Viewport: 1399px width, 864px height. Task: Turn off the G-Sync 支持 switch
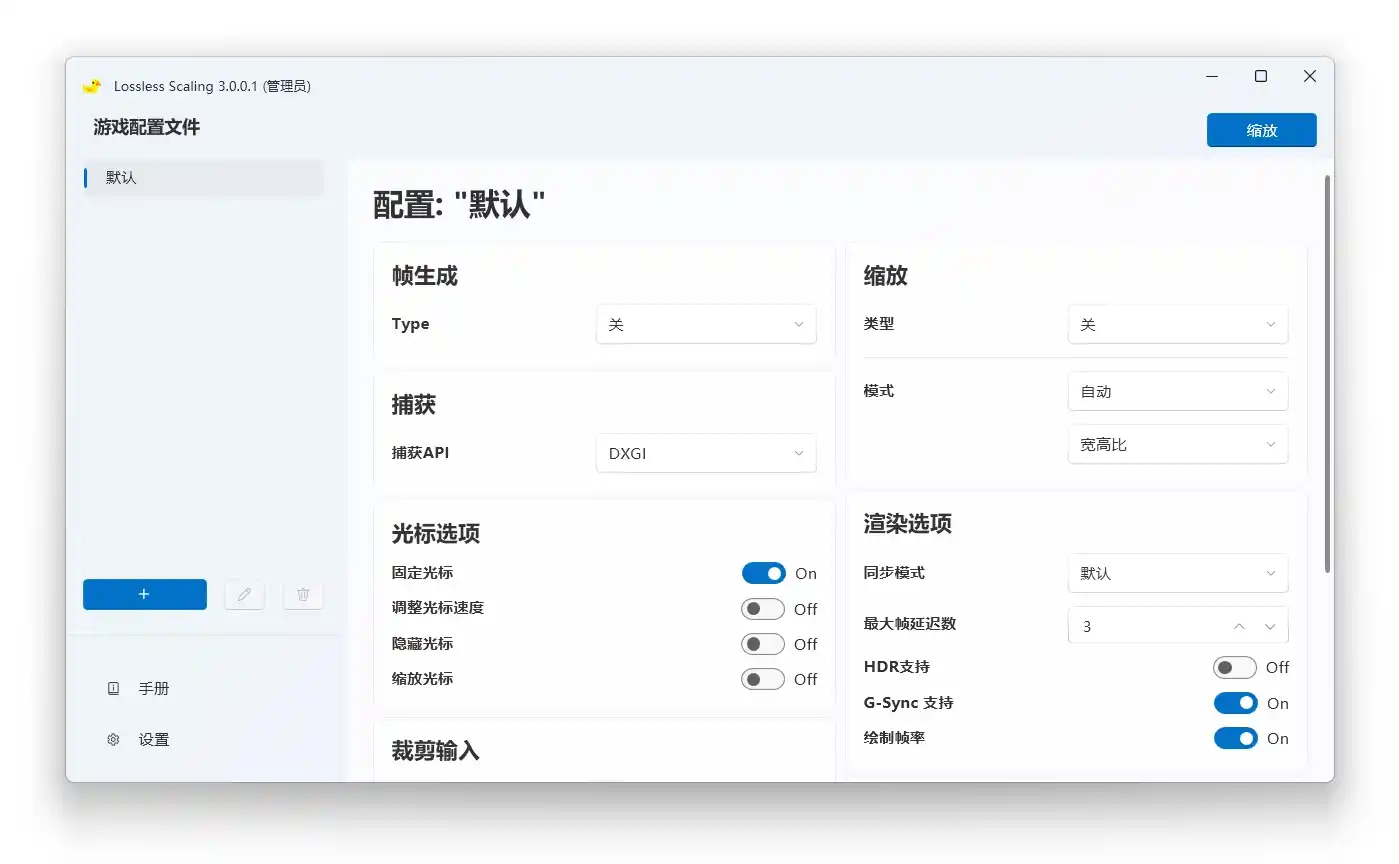tap(1235, 703)
